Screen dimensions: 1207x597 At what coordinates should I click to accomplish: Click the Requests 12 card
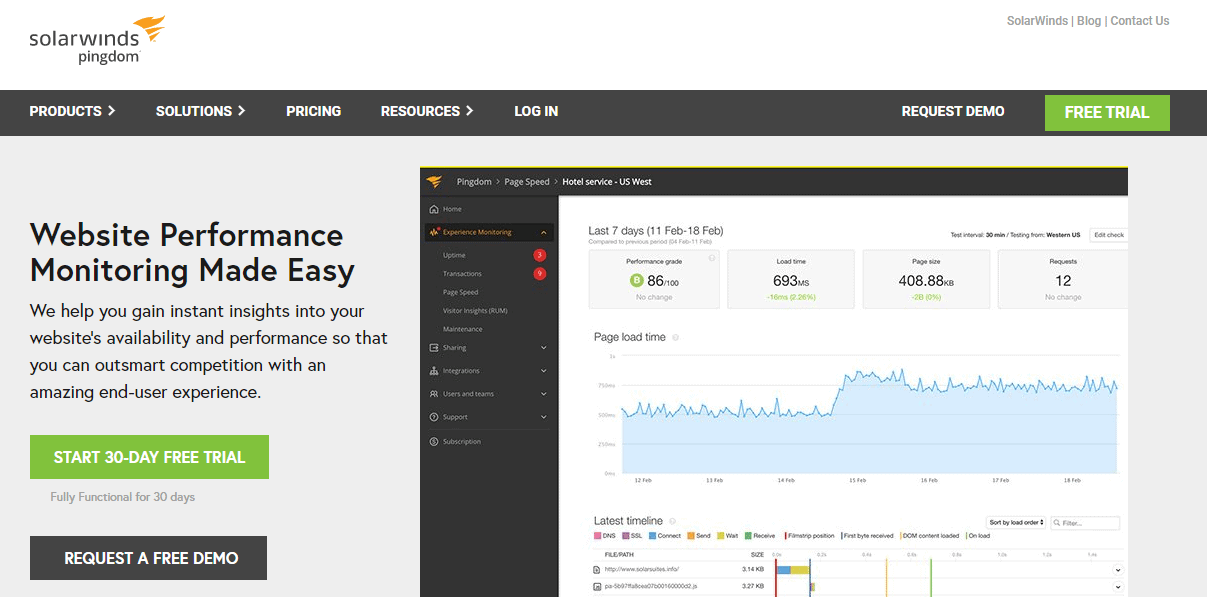1062,279
